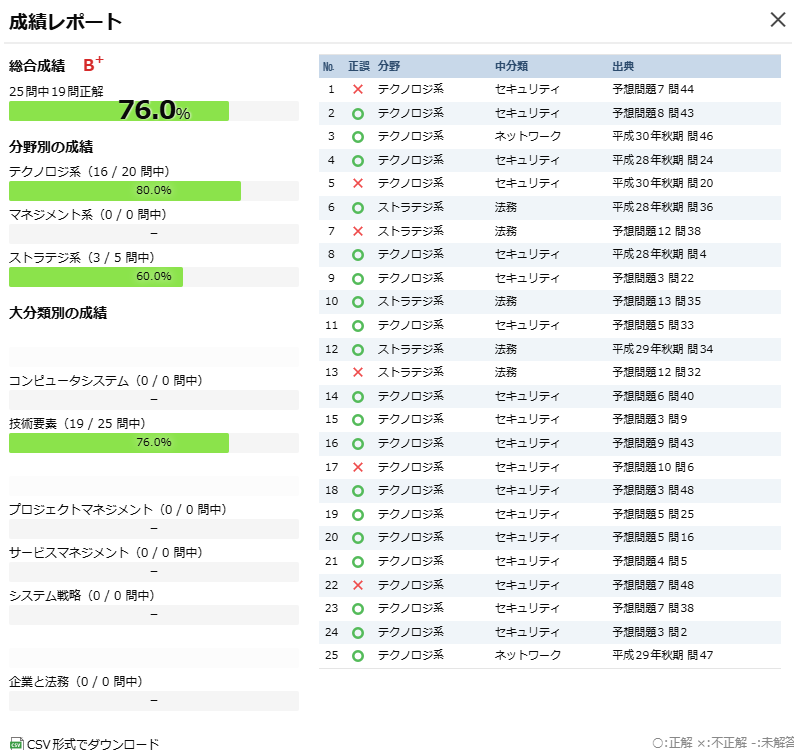Select source 平成28年秋期 問4

pyautogui.click(x=659, y=254)
